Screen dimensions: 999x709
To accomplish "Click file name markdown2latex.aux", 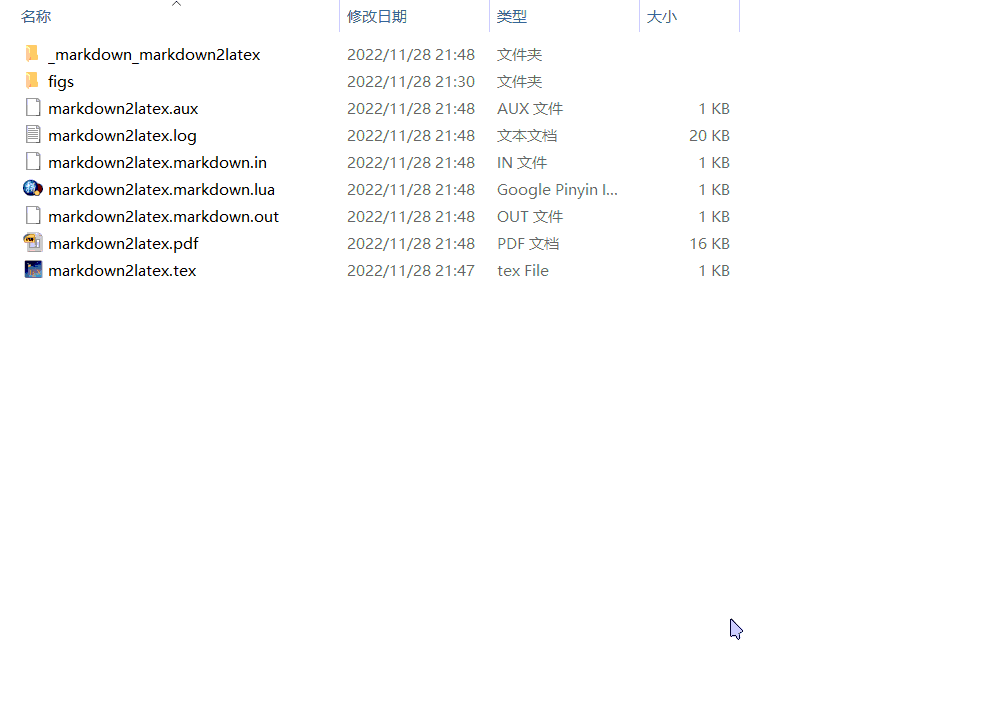I will click(123, 109).
